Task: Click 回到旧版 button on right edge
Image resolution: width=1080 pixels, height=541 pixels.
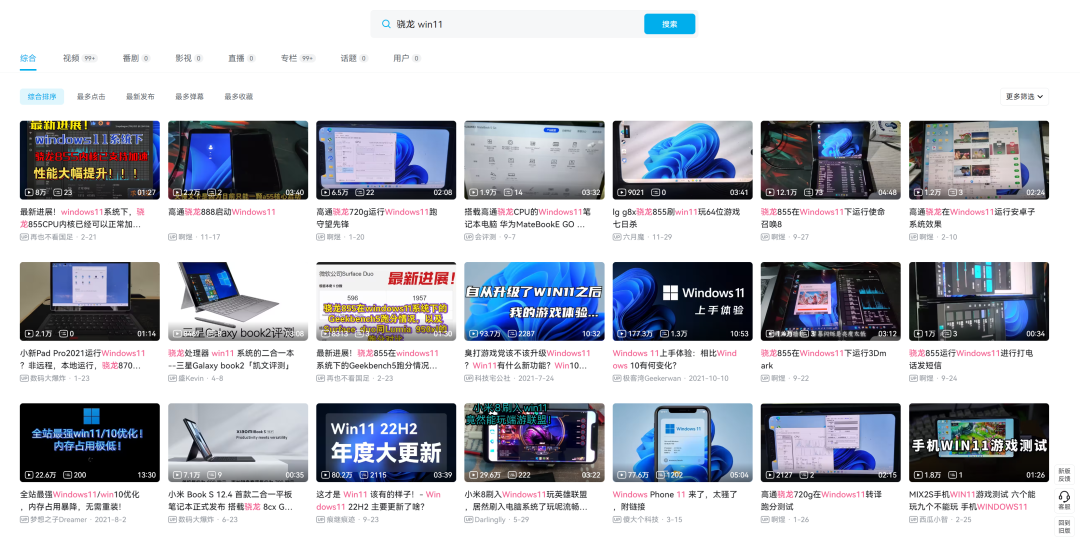Action: pyautogui.click(x=1064, y=527)
